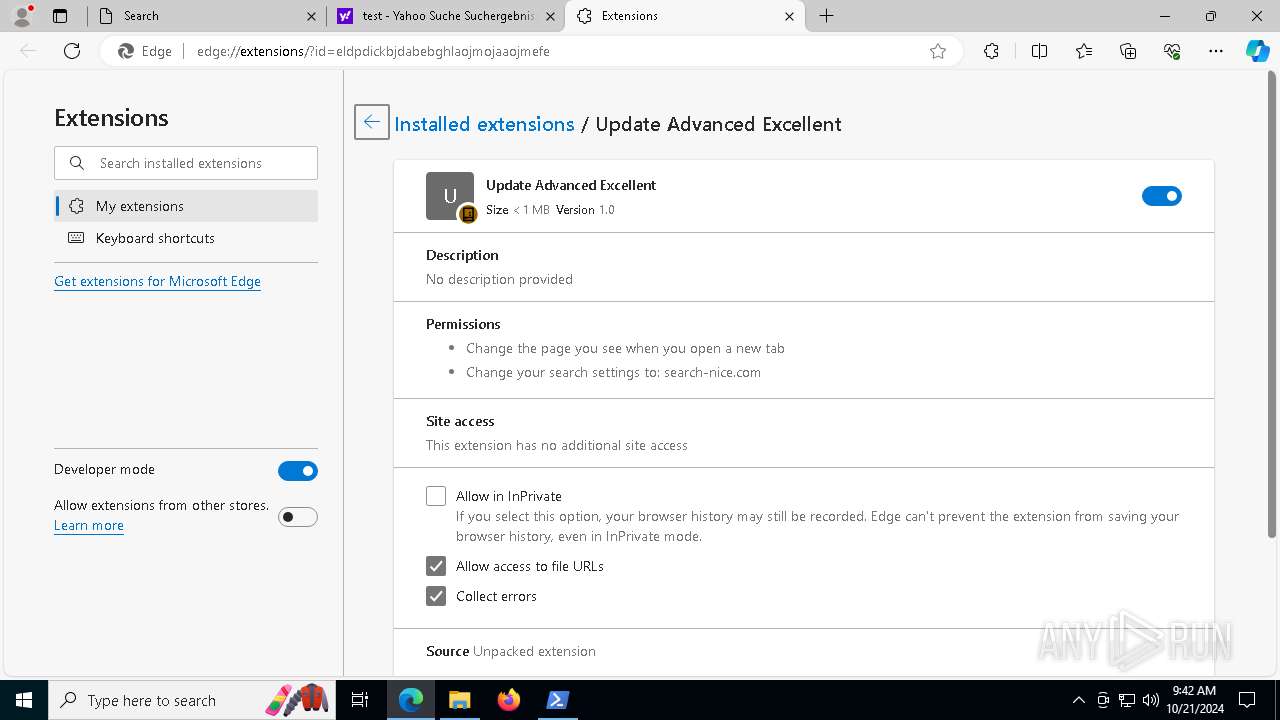Open a new tab
This screenshot has height=720, width=1280.
(x=827, y=16)
